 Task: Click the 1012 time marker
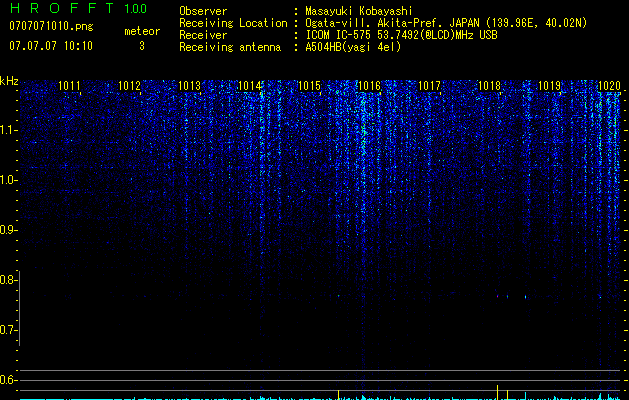(130, 86)
